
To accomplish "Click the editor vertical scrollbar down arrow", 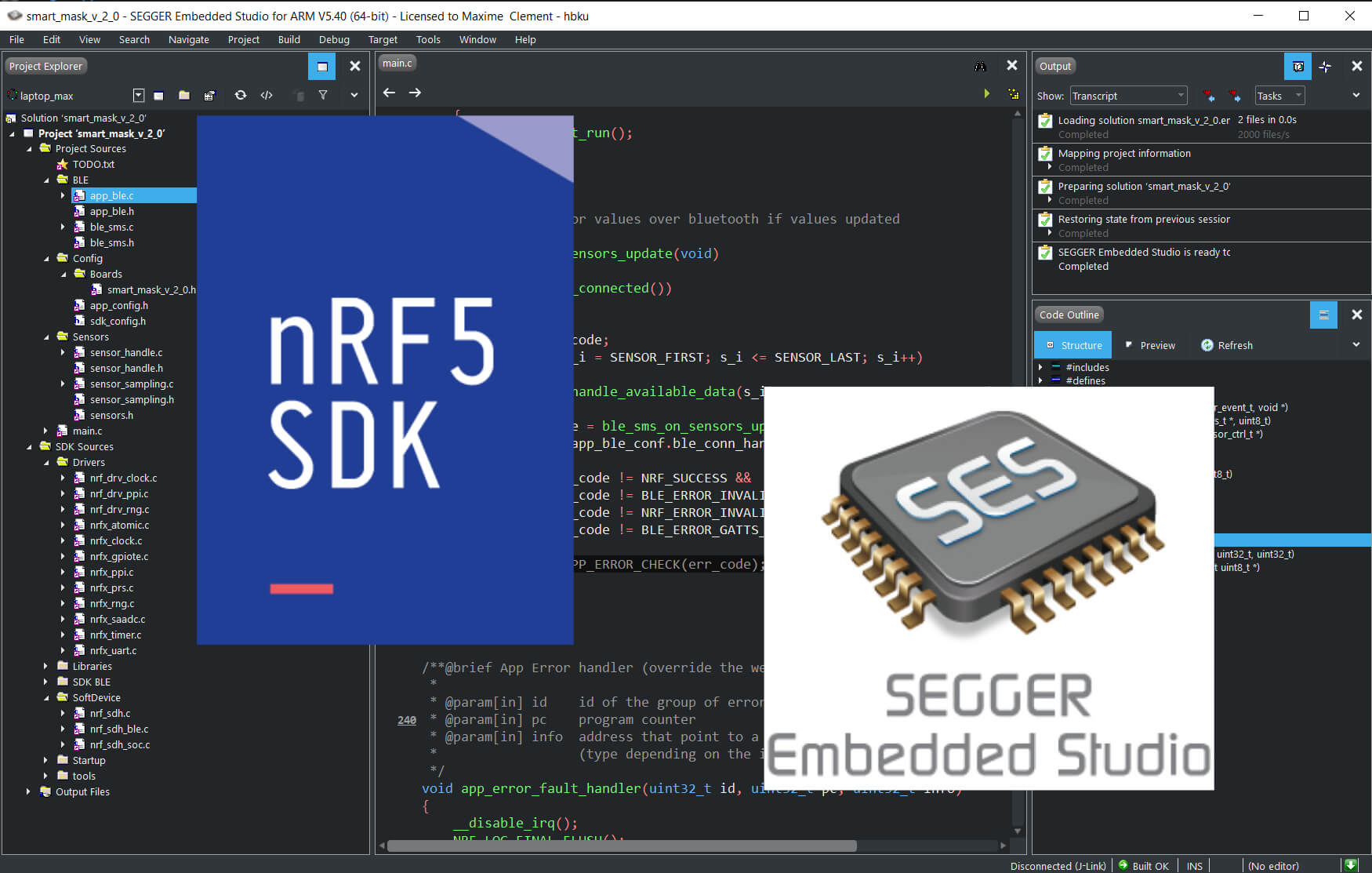I will click(1018, 831).
